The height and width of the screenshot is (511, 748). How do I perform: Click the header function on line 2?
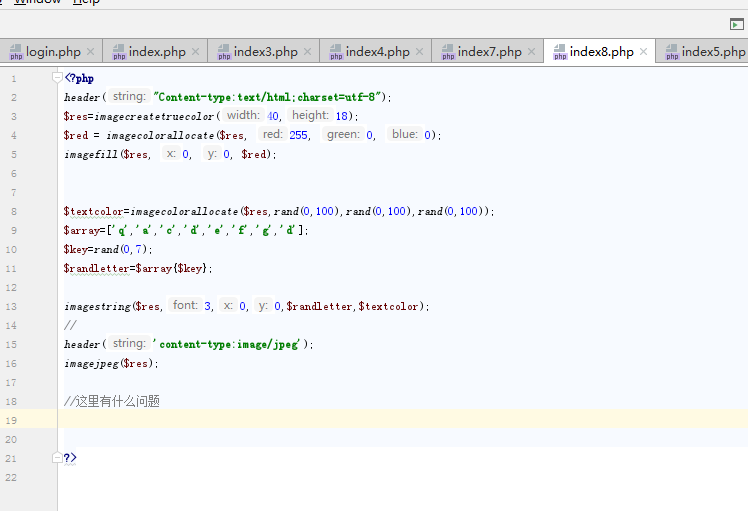[x=82, y=97]
